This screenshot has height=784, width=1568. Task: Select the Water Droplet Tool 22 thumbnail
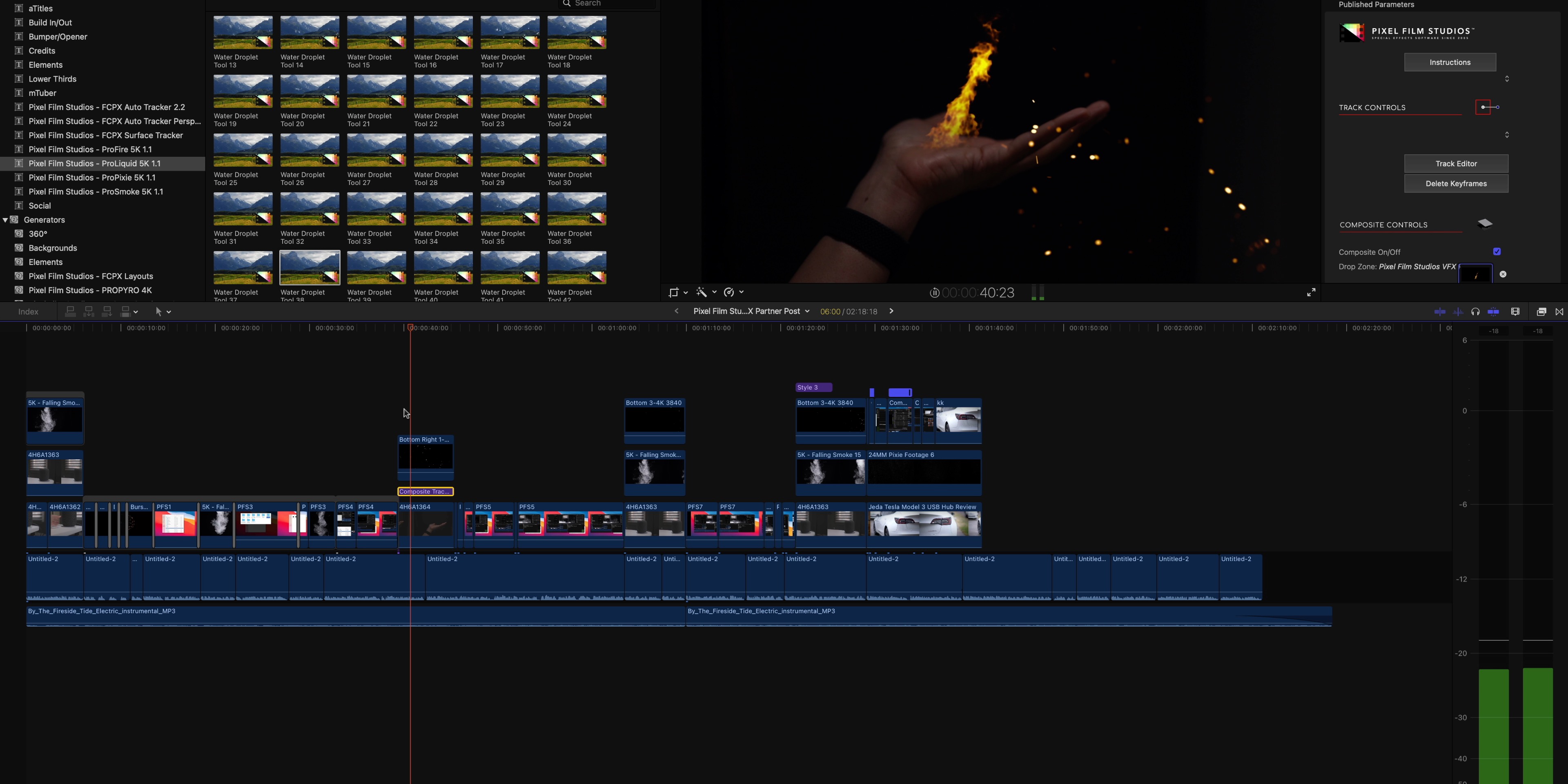click(443, 91)
